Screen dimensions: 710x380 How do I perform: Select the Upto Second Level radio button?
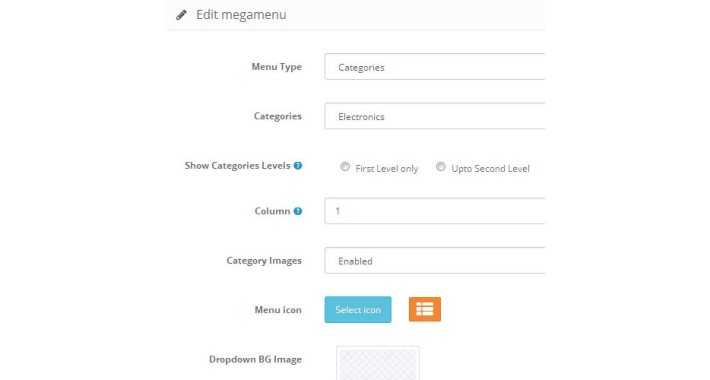pyautogui.click(x=441, y=167)
